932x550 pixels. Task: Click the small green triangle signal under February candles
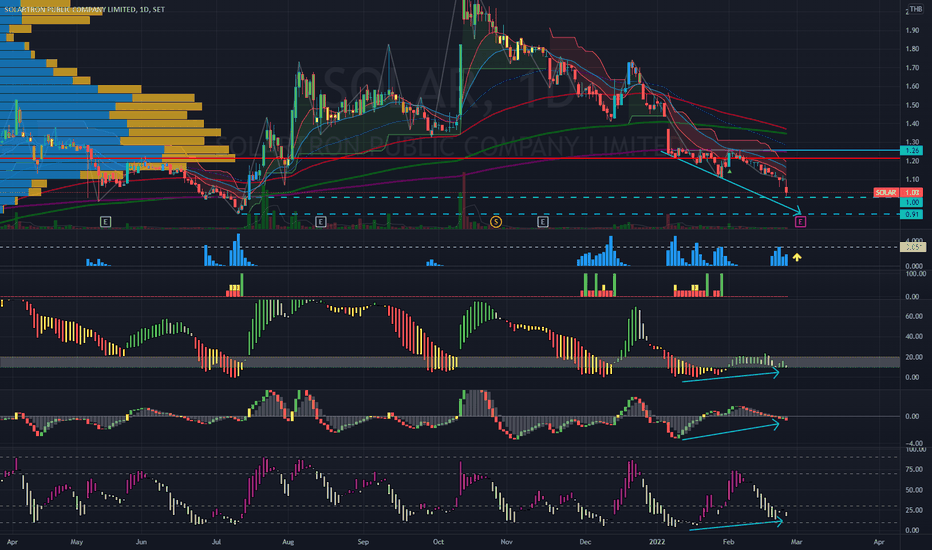[729, 171]
